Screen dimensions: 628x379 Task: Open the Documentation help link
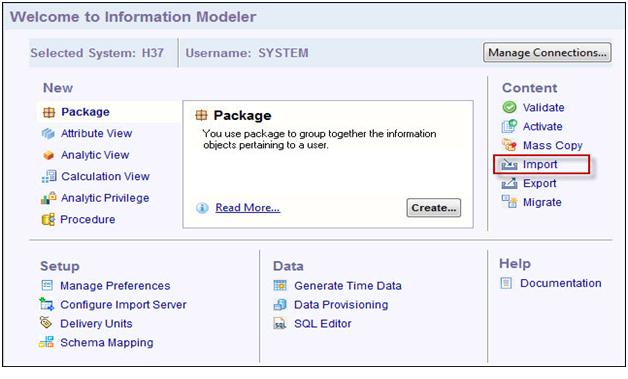pyautogui.click(x=561, y=283)
